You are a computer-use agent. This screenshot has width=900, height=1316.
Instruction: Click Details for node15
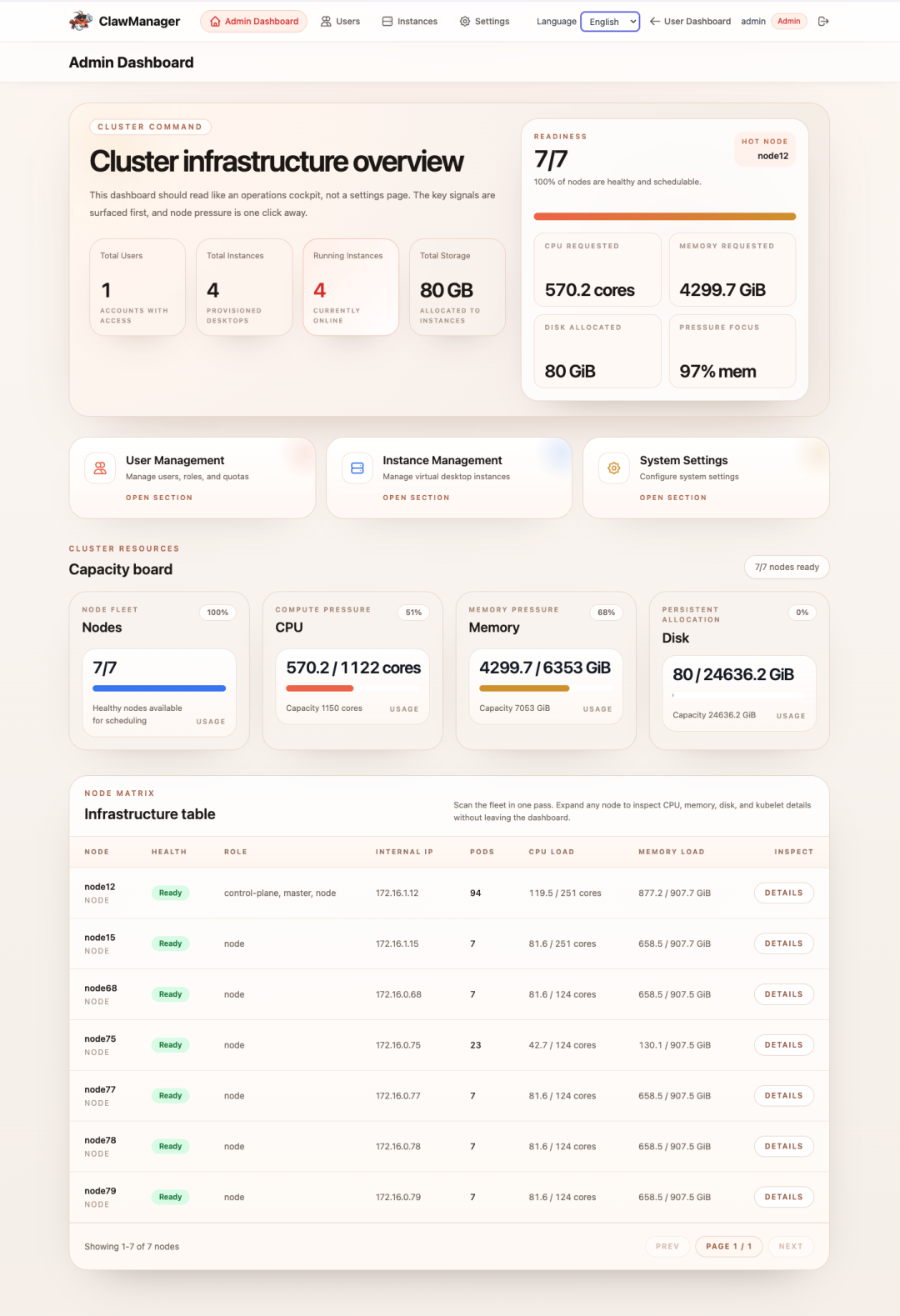784,943
